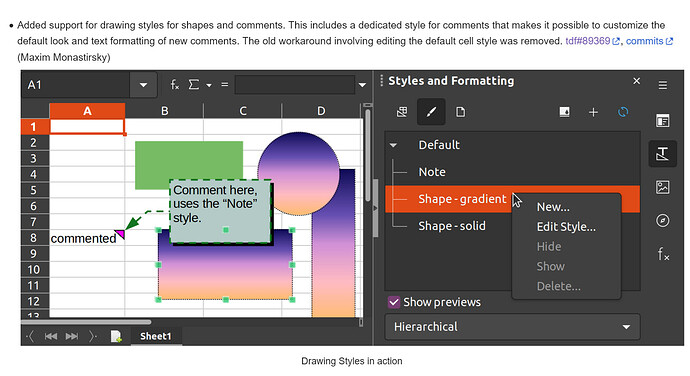Screen dimensions: 690x376
Task: Click previous sheet navigation arrow
Action: tap(30, 336)
